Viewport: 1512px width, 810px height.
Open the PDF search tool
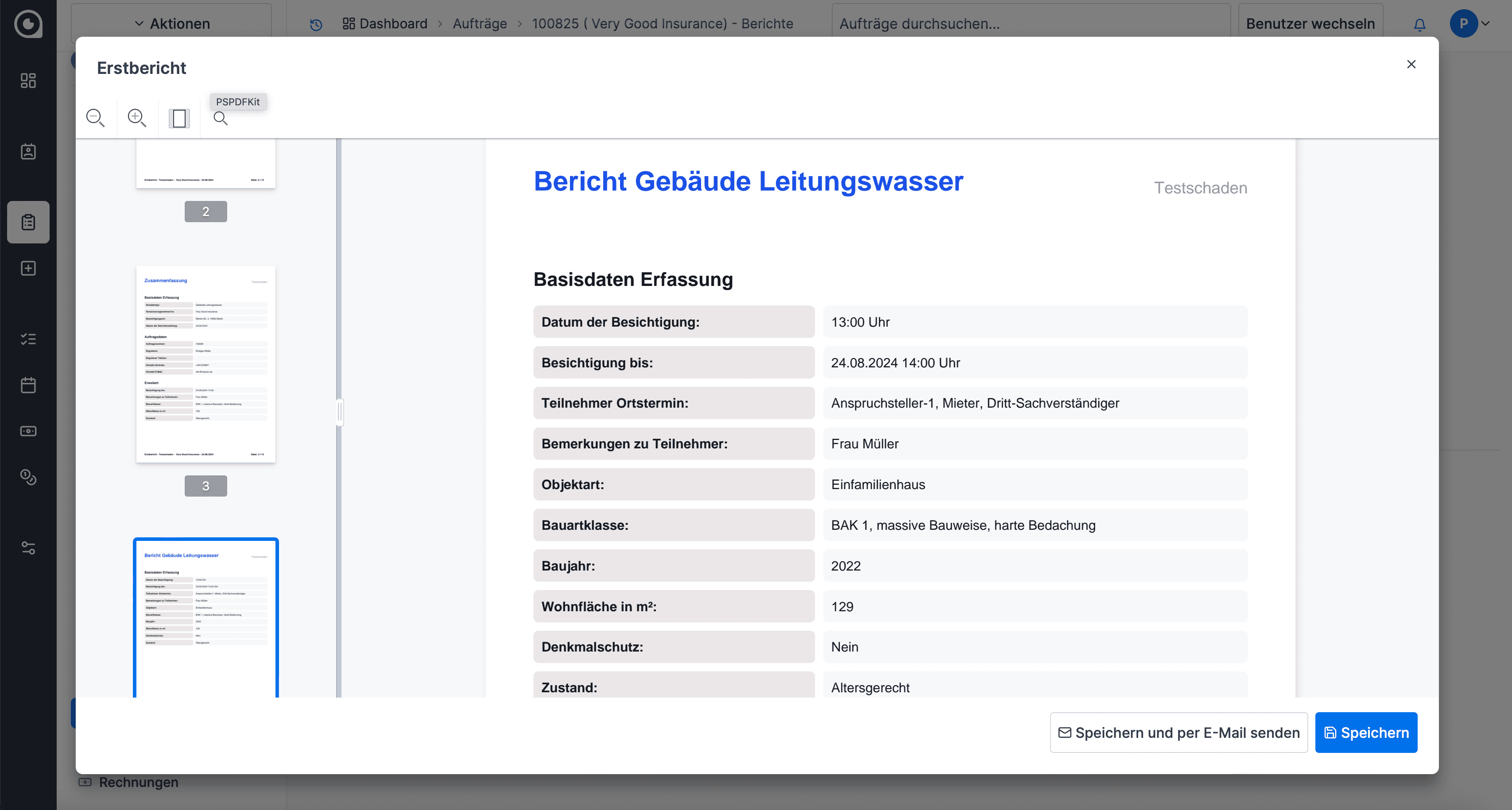pos(221,119)
